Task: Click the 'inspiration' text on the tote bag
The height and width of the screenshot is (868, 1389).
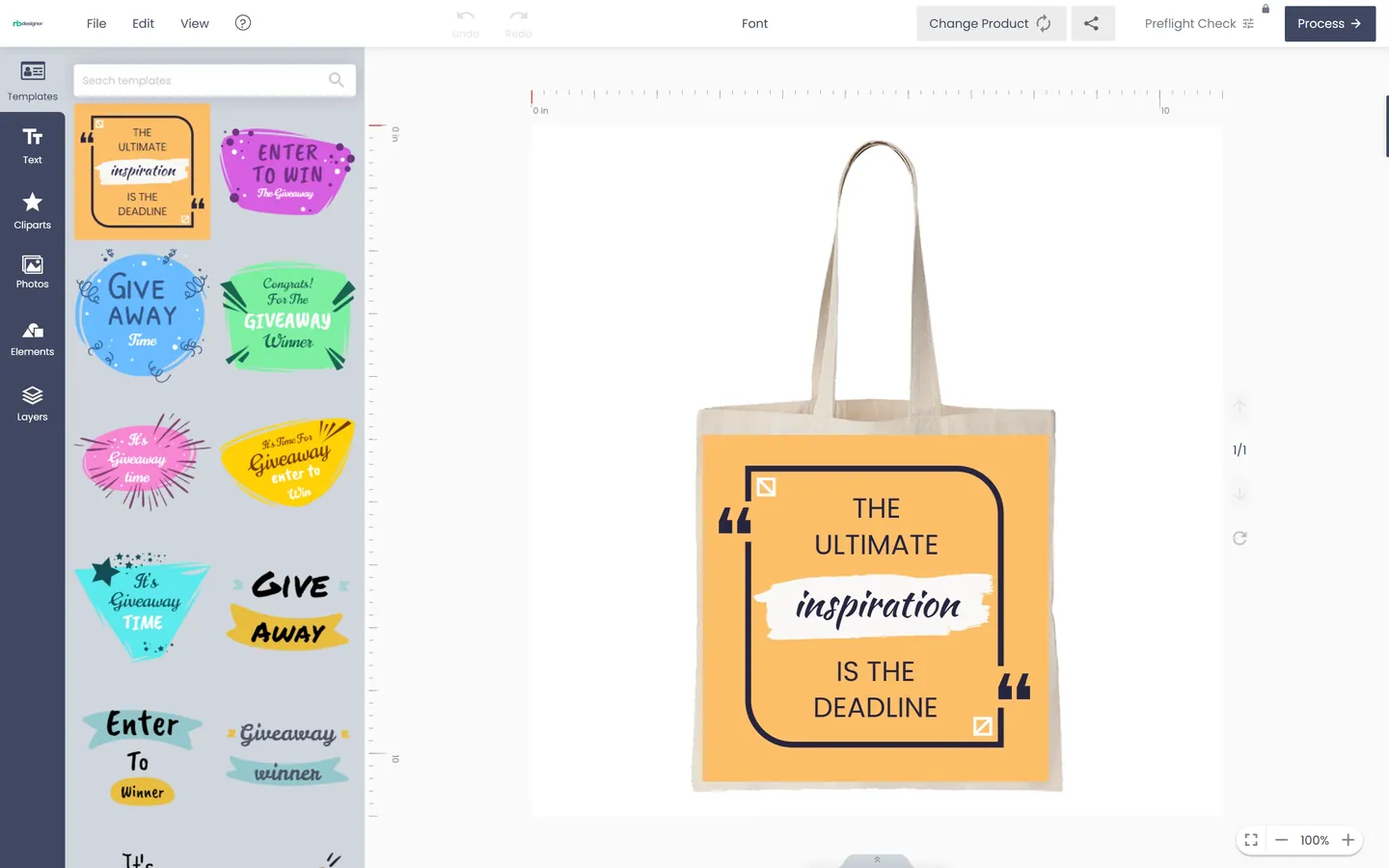Action: [x=878, y=606]
